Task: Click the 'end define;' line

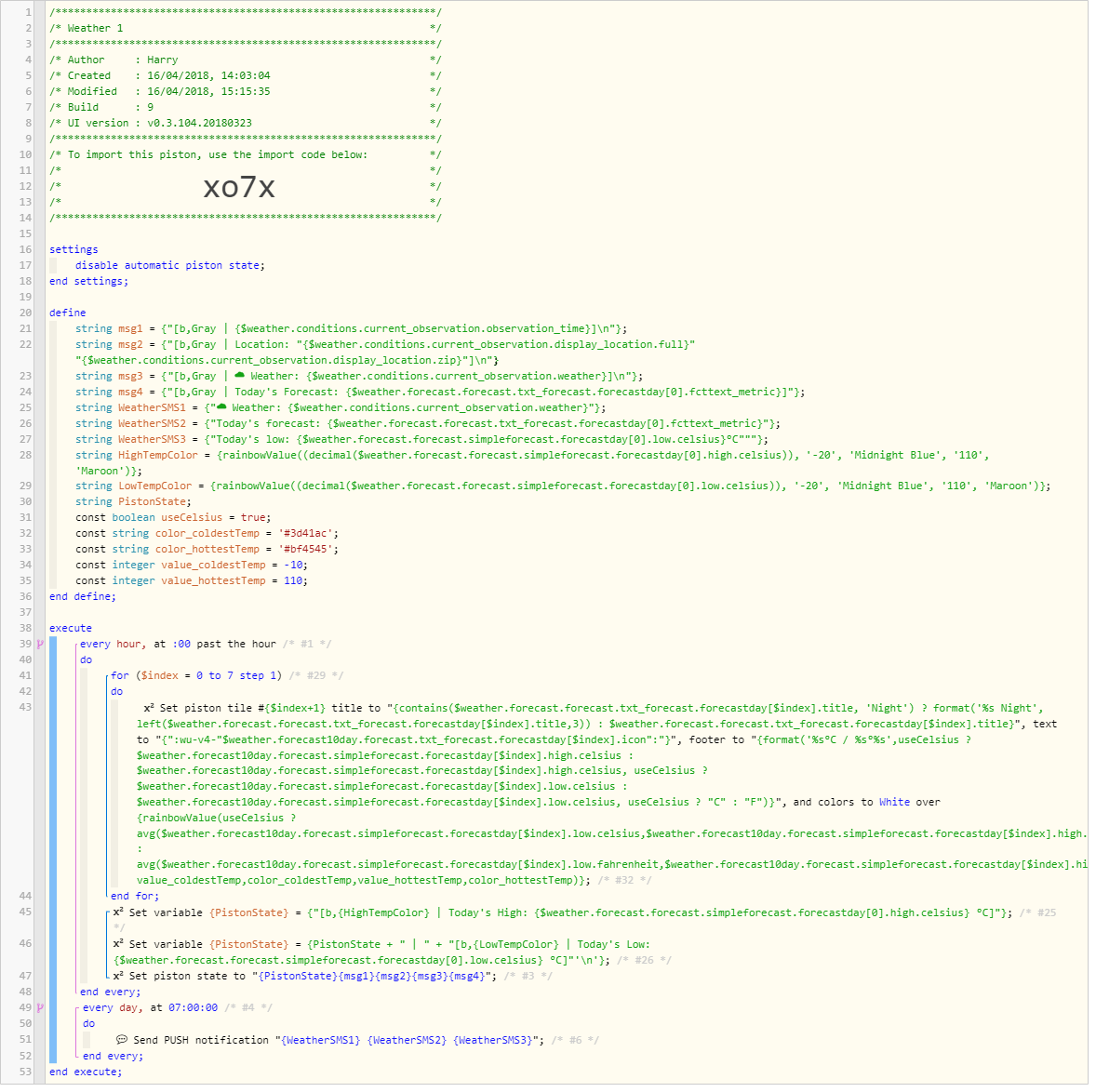Action: tap(83, 599)
